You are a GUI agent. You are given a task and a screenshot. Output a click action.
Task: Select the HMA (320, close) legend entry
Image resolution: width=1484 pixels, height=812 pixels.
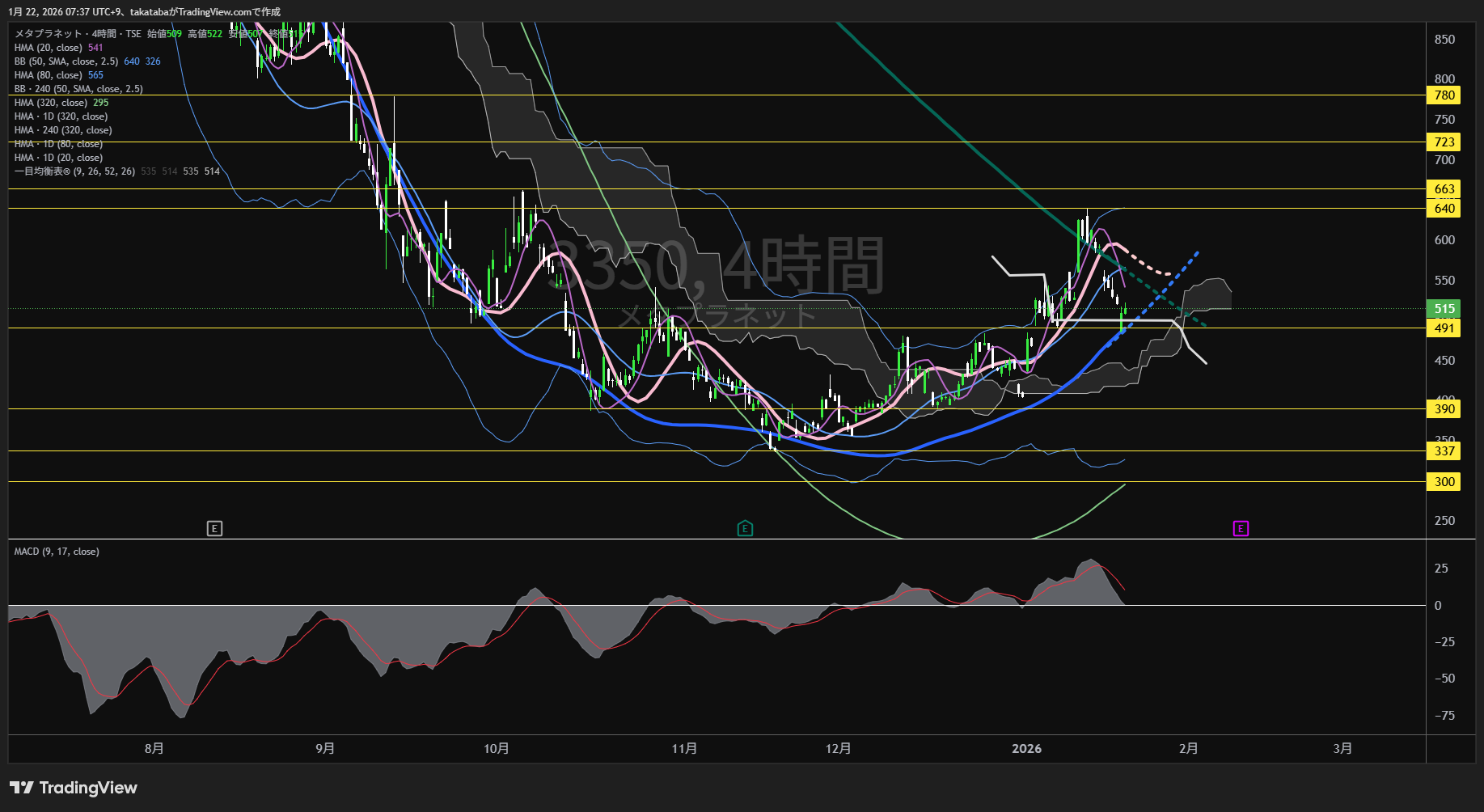[51, 103]
